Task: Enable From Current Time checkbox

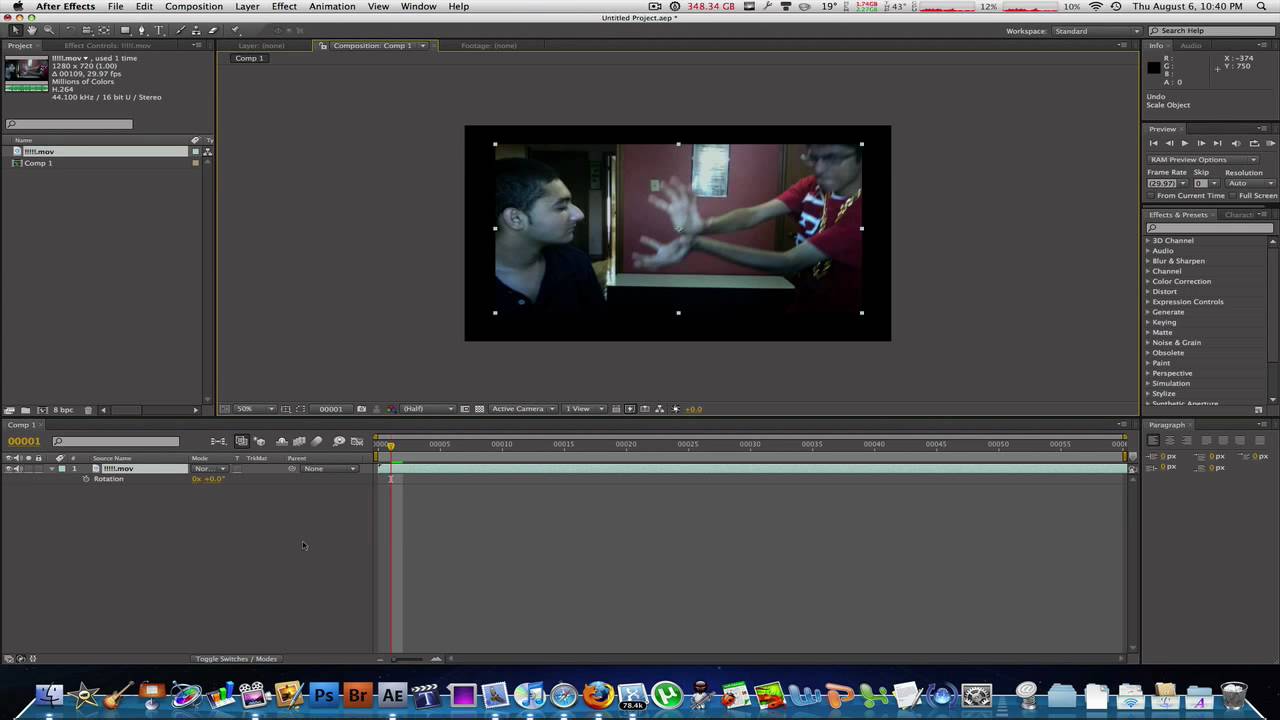Action: tap(1151, 196)
